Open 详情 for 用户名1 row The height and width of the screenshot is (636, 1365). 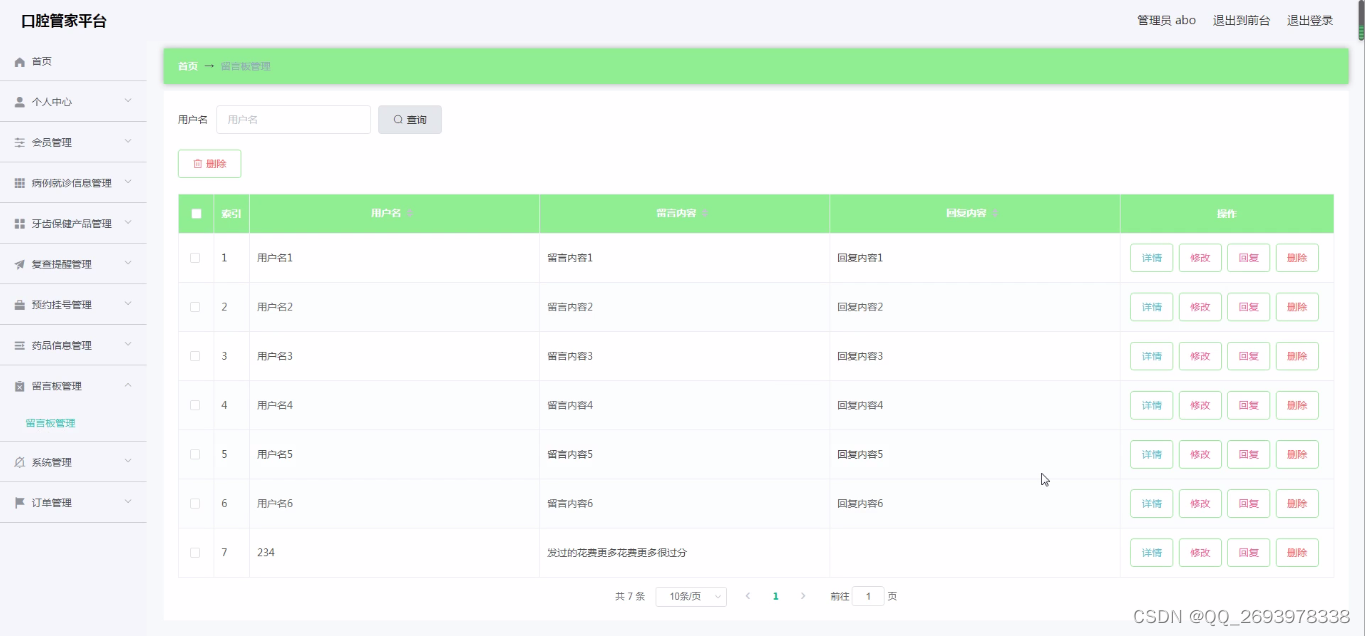click(1151, 258)
